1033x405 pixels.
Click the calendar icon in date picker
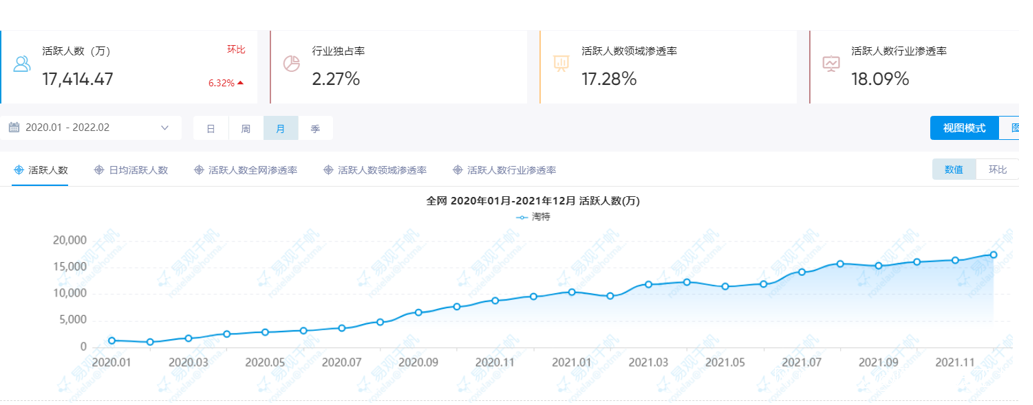point(14,128)
